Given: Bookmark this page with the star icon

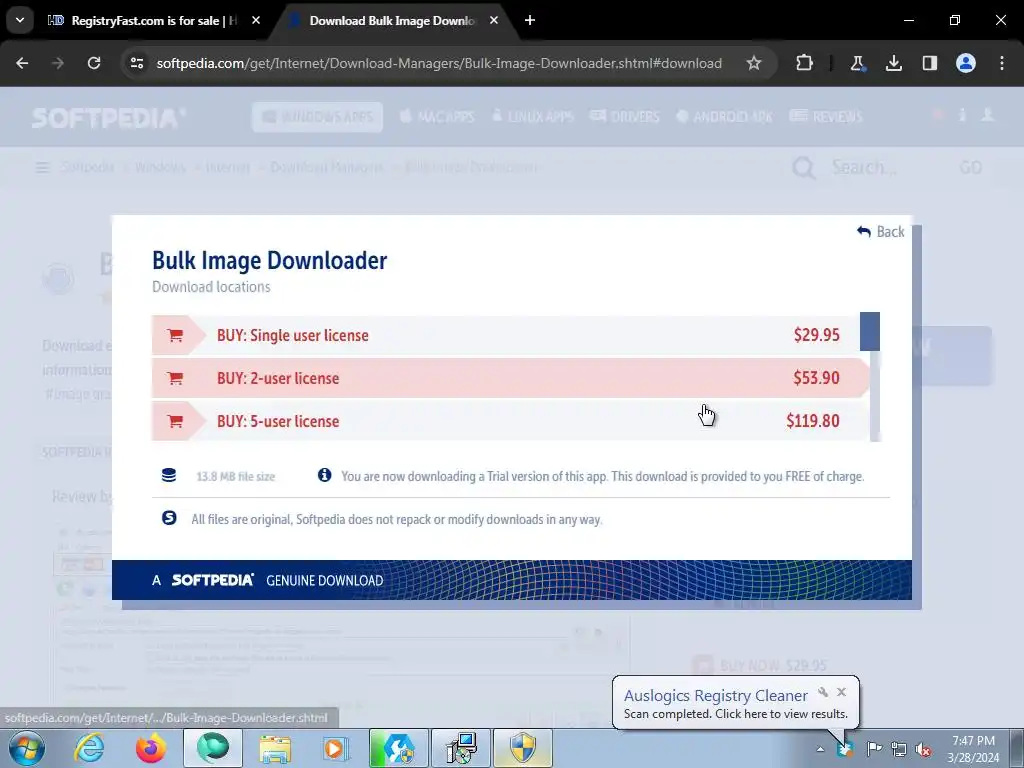Looking at the screenshot, I should (754, 63).
